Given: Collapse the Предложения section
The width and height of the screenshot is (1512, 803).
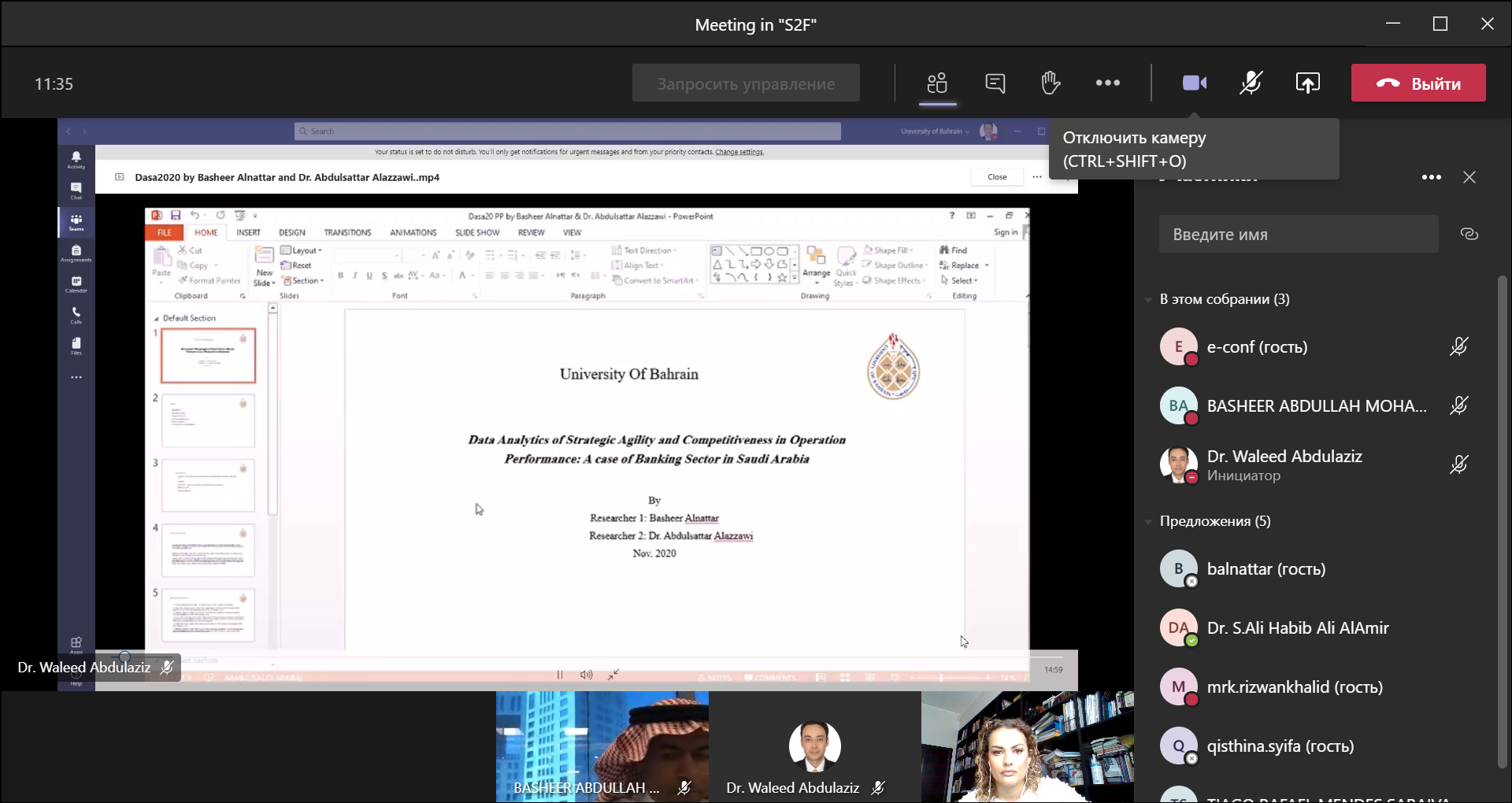Looking at the screenshot, I should pos(1149,521).
